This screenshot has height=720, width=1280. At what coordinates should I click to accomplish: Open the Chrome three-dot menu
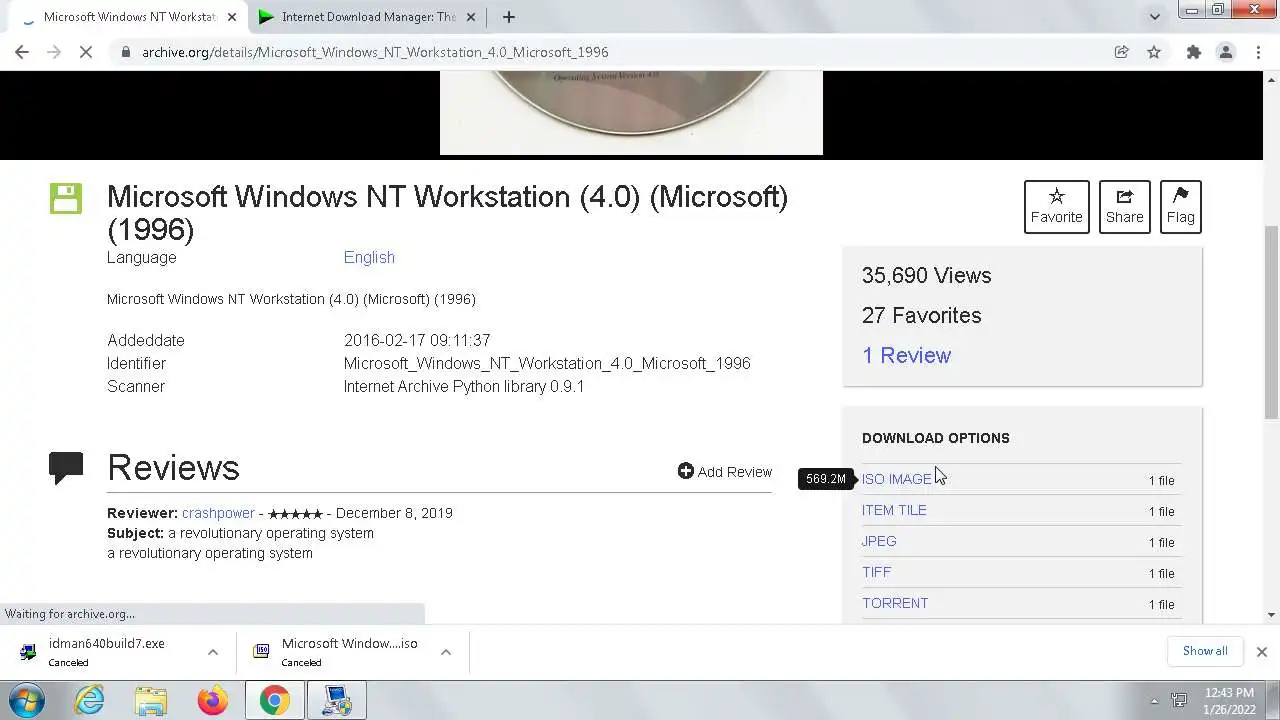[x=1258, y=52]
